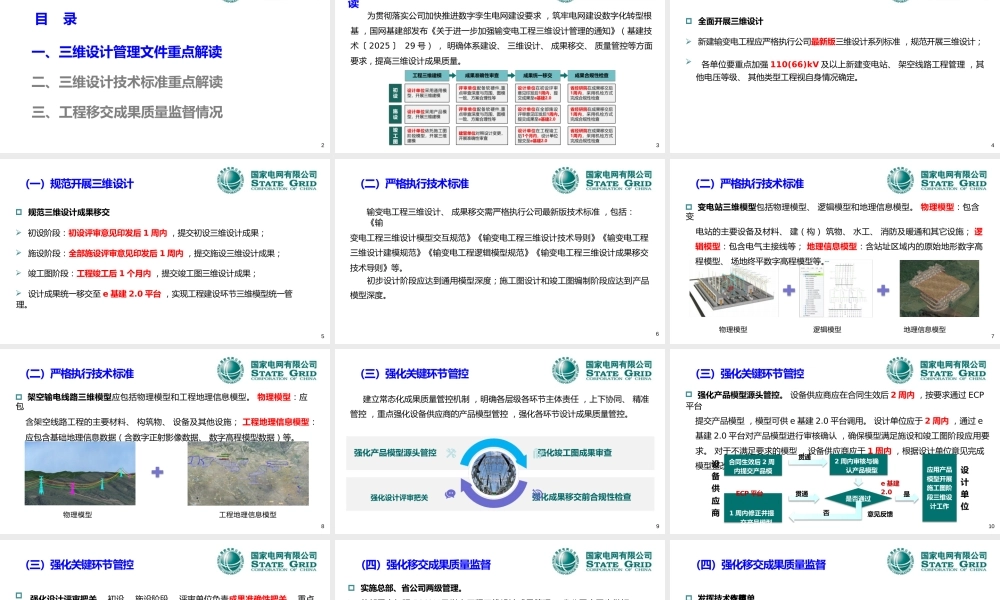Click State Grid logo on slide 强化设计评审把关
Image resolution: width=1000 pixels, height=600 pixels.
point(267,561)
